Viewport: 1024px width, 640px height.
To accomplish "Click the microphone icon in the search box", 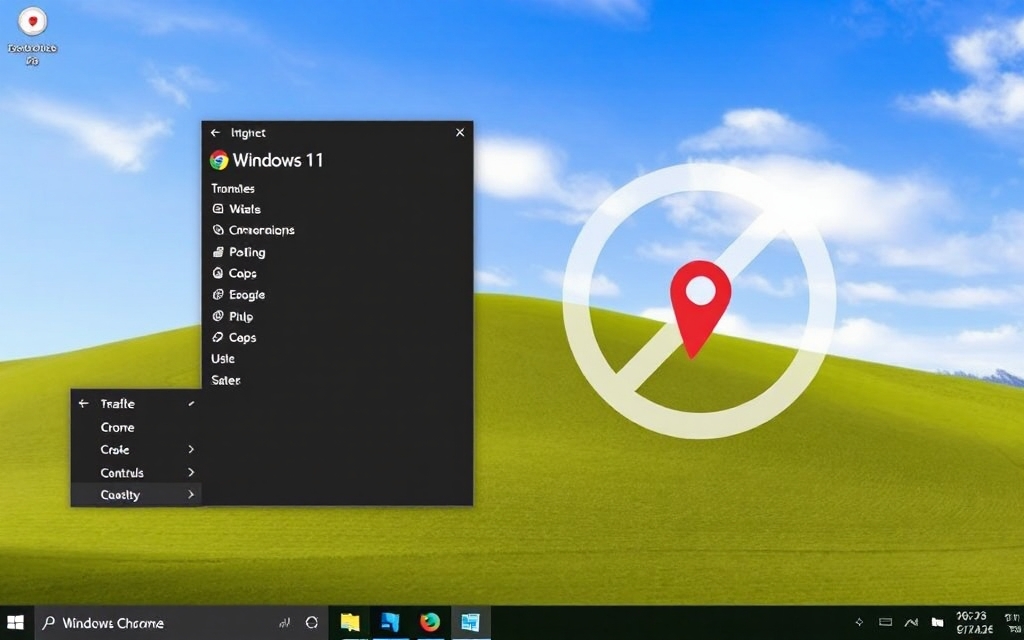I will (x=285, y=623).
